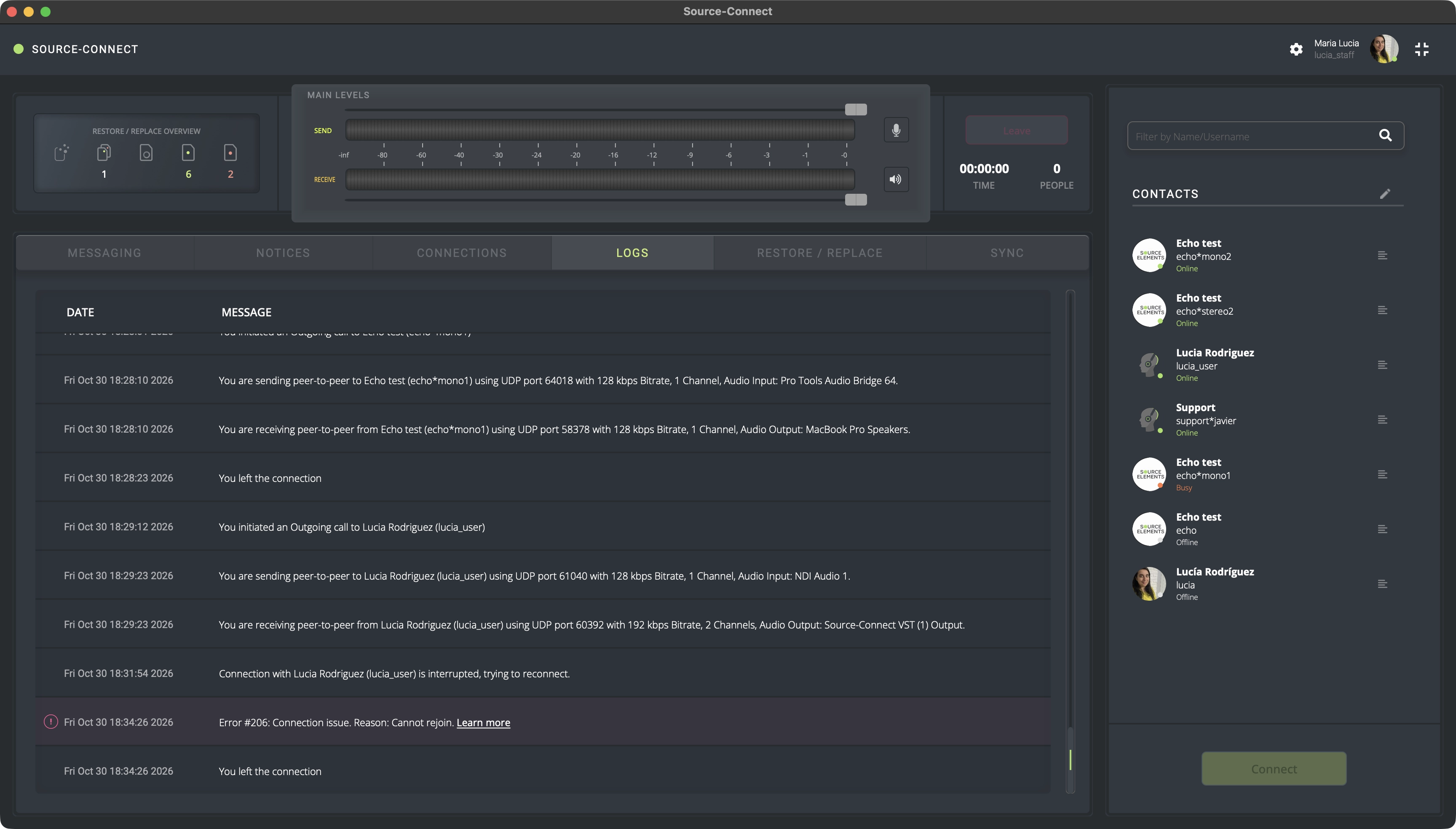Open the menu for echo*stereo2 contact
The height and width of the screenshot is (829, 1456).
click(x=1382, y=310)
